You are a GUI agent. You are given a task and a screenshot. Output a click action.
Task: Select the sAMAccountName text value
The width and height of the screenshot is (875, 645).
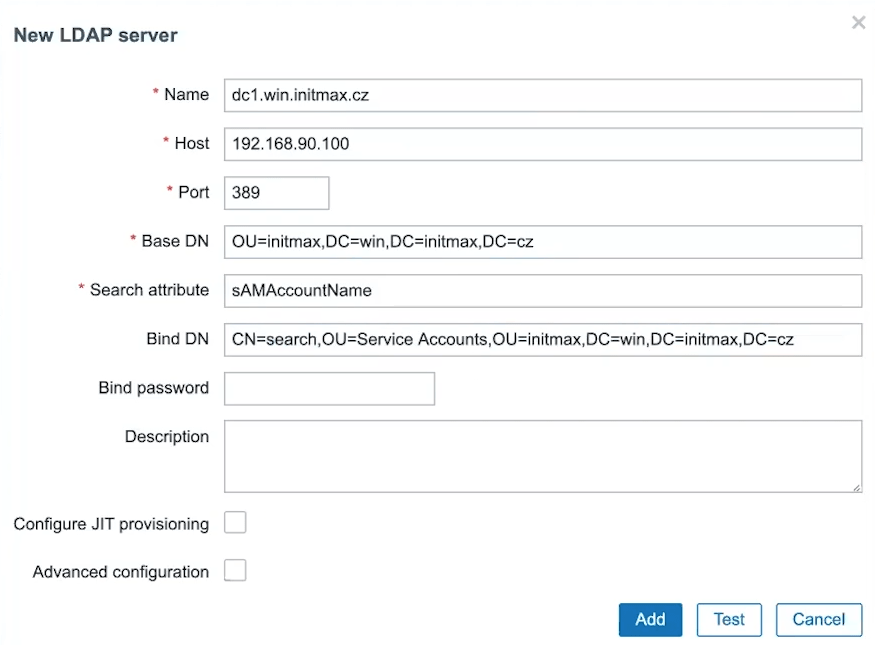coord(300,290)
